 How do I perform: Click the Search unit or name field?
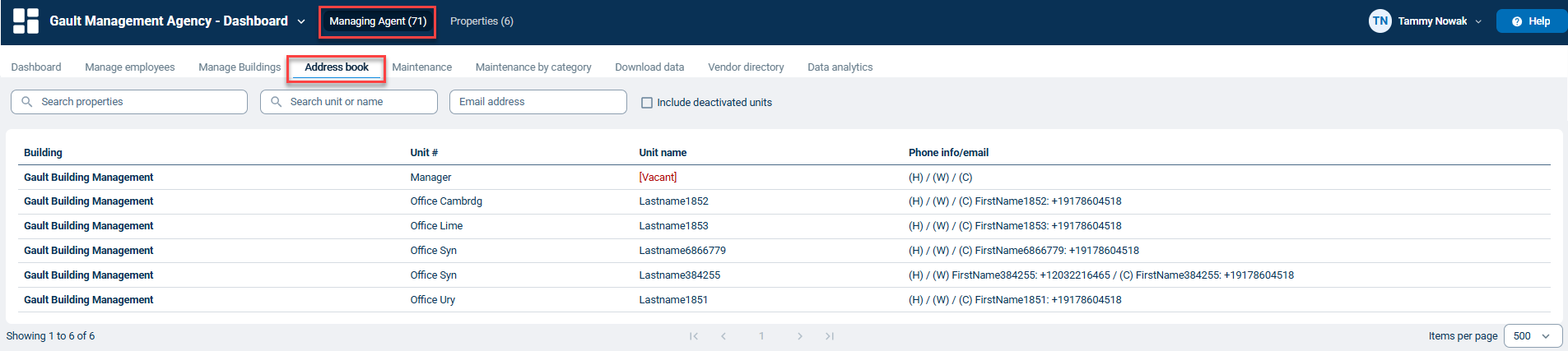point(349,102)
